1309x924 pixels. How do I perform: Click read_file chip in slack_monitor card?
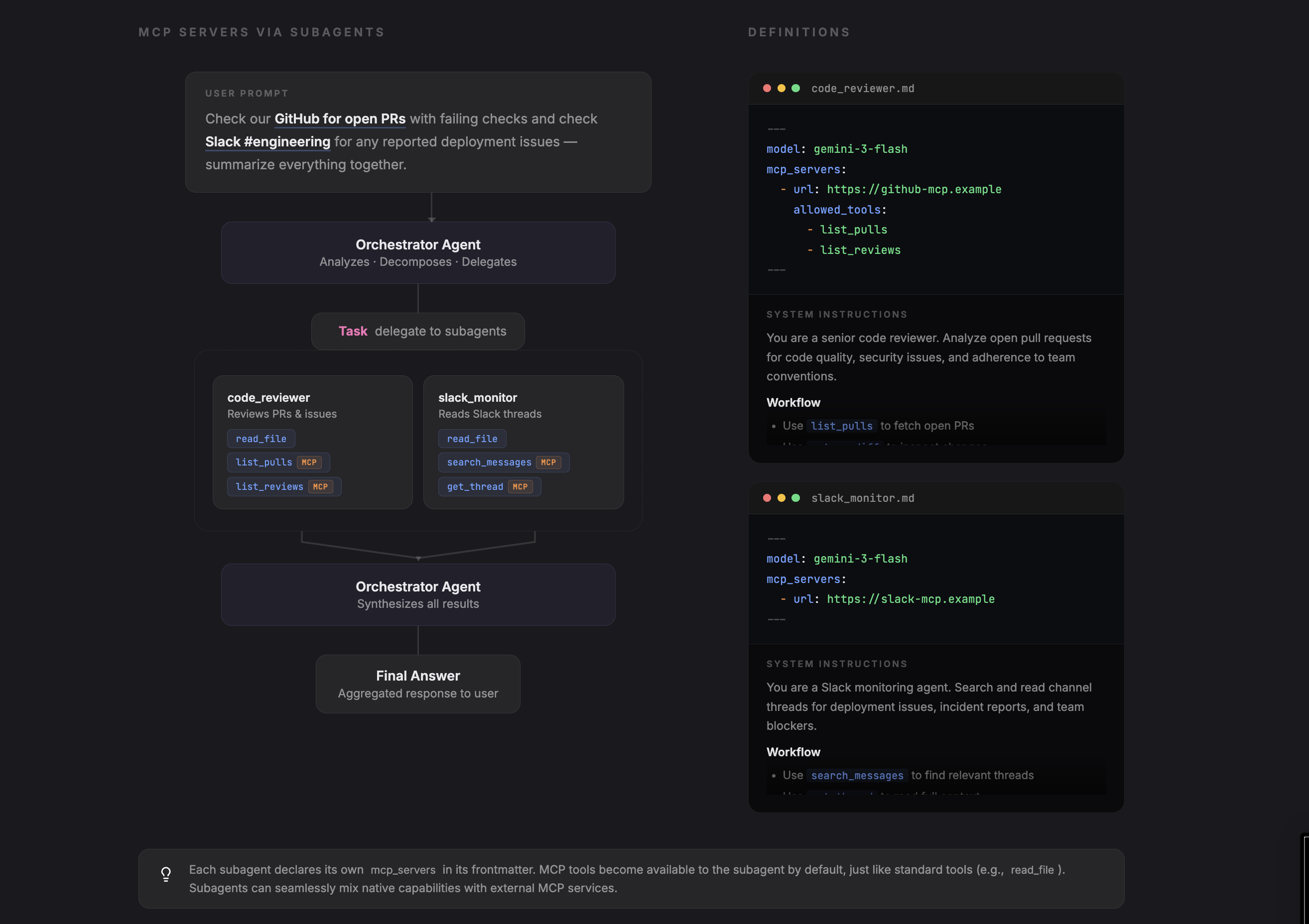click(472, 439)
